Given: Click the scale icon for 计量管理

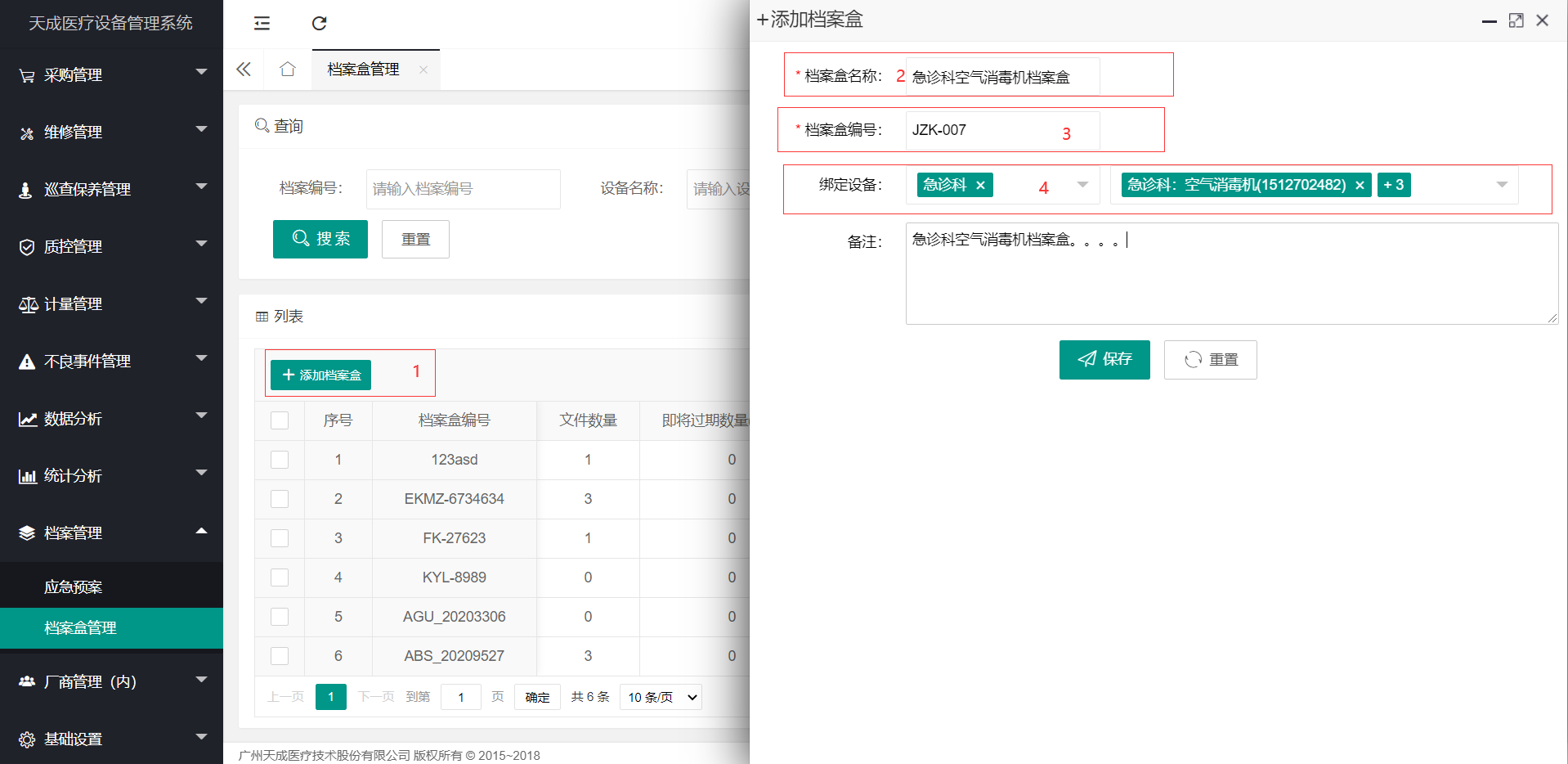Looking at the screenshot, I should [28, 304].
